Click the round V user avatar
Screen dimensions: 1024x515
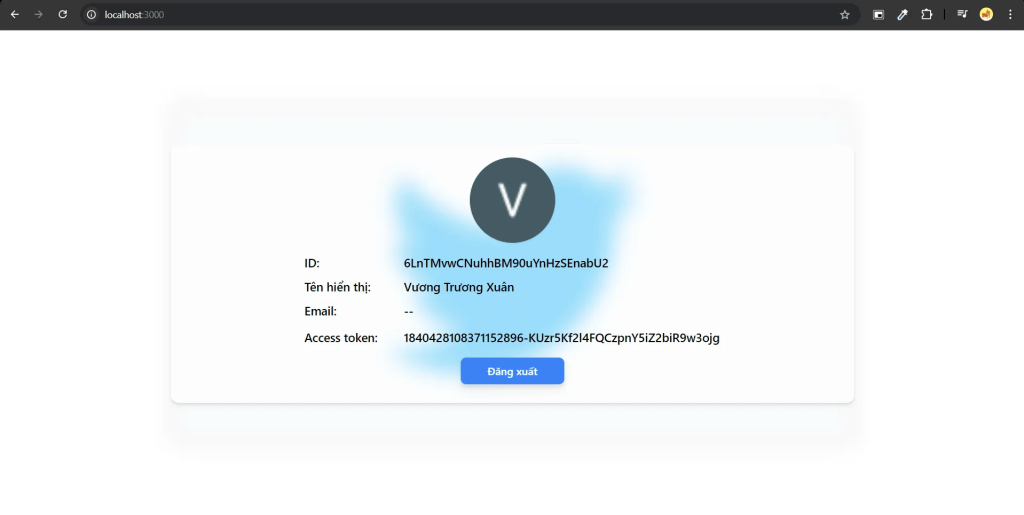click(512, 200)
